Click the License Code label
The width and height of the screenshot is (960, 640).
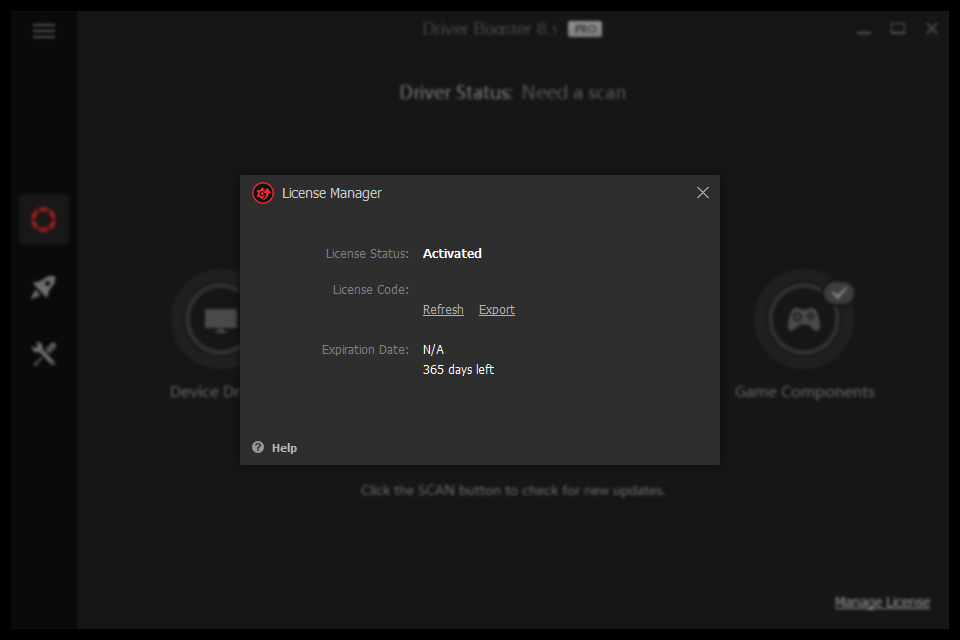point(370,290)
